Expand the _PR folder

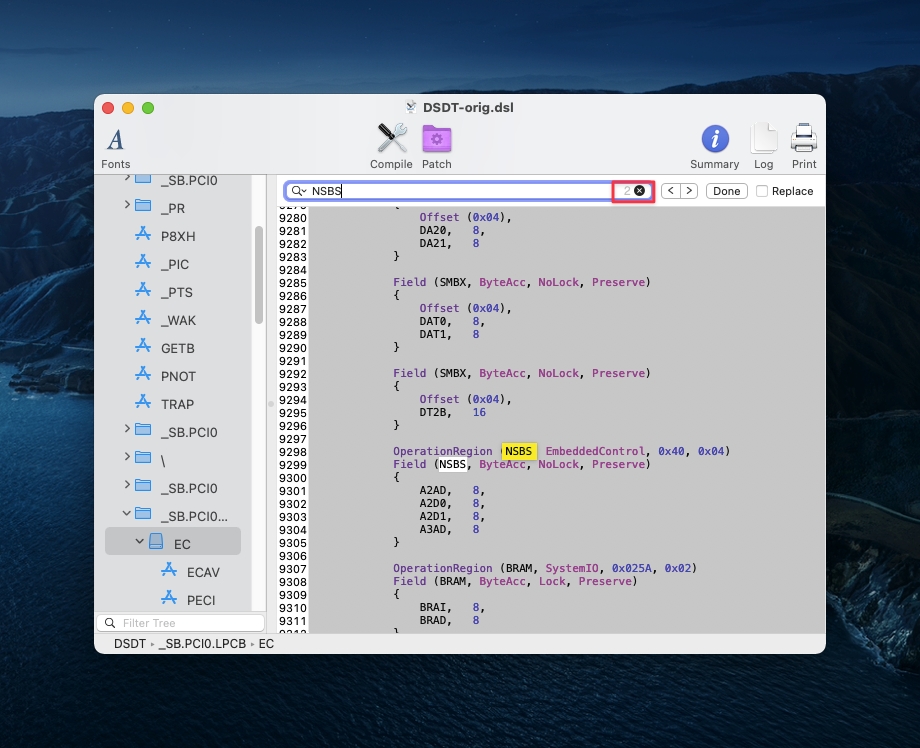pyautogui.click(x=127, y=206)
